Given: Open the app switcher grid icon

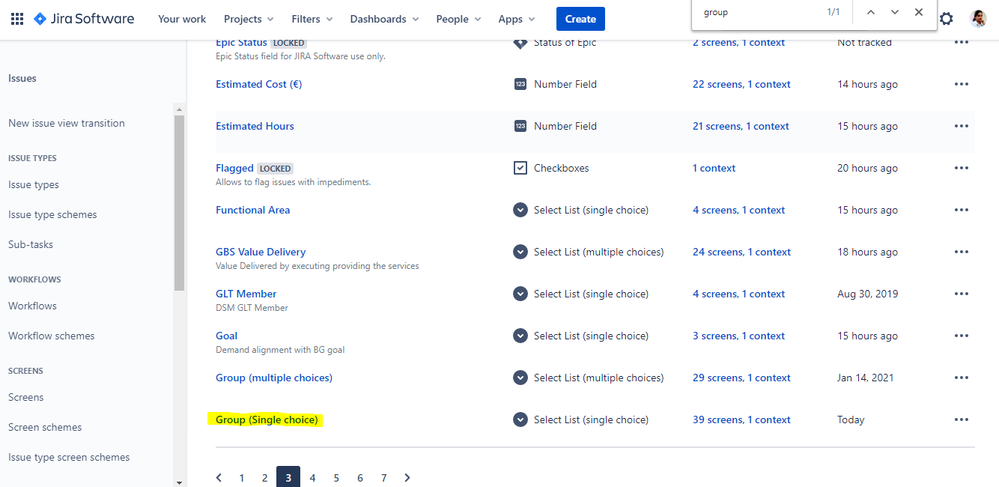Looking at the screenshot, I should [18, 19].
